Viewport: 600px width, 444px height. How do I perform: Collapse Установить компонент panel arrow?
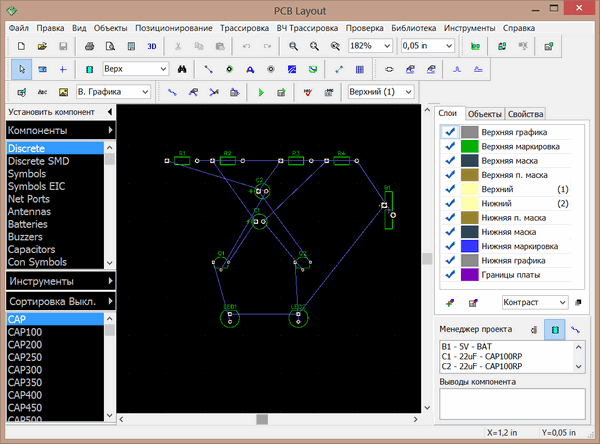[x=110, y=112]
